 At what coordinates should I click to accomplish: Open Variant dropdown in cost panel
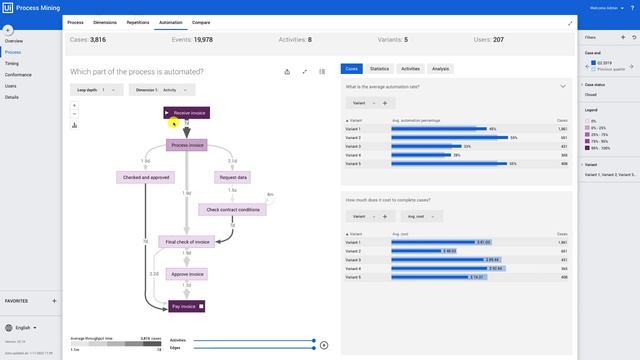(x=363, y=217)
